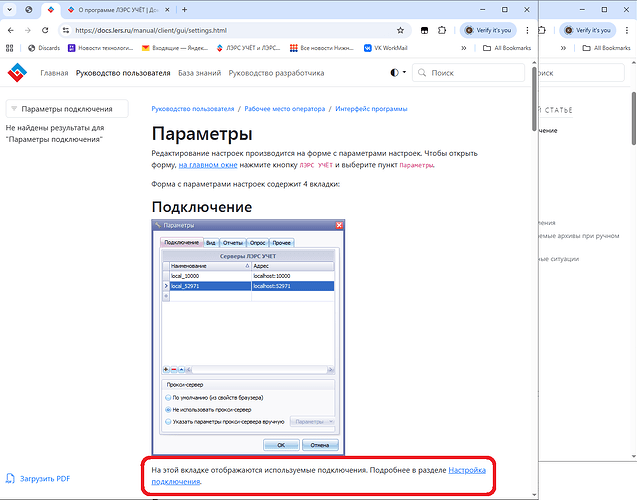Viewport: 637px width, 500px height.
Task: Minimize the front browser window
Action: pos(483,9)
